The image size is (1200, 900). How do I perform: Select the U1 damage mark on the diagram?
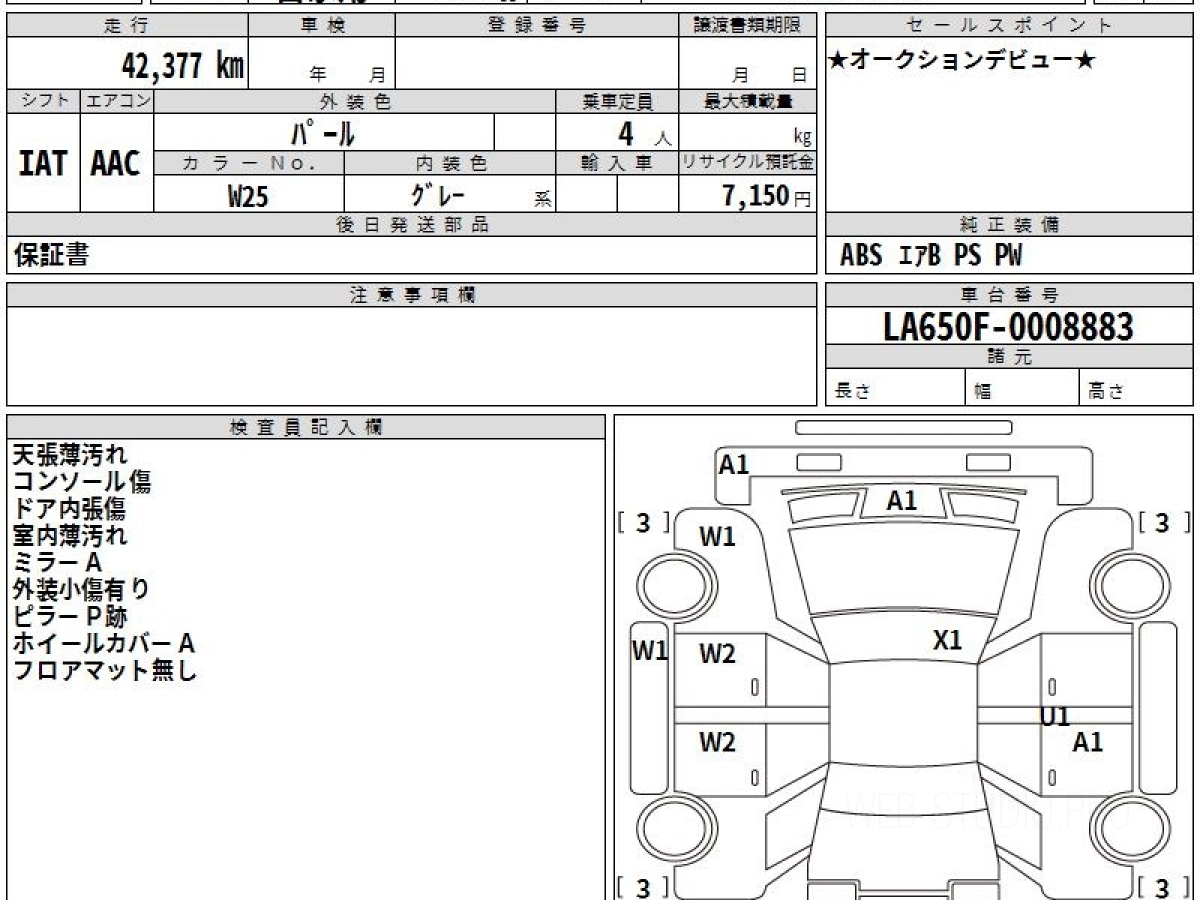(1055, 716)
